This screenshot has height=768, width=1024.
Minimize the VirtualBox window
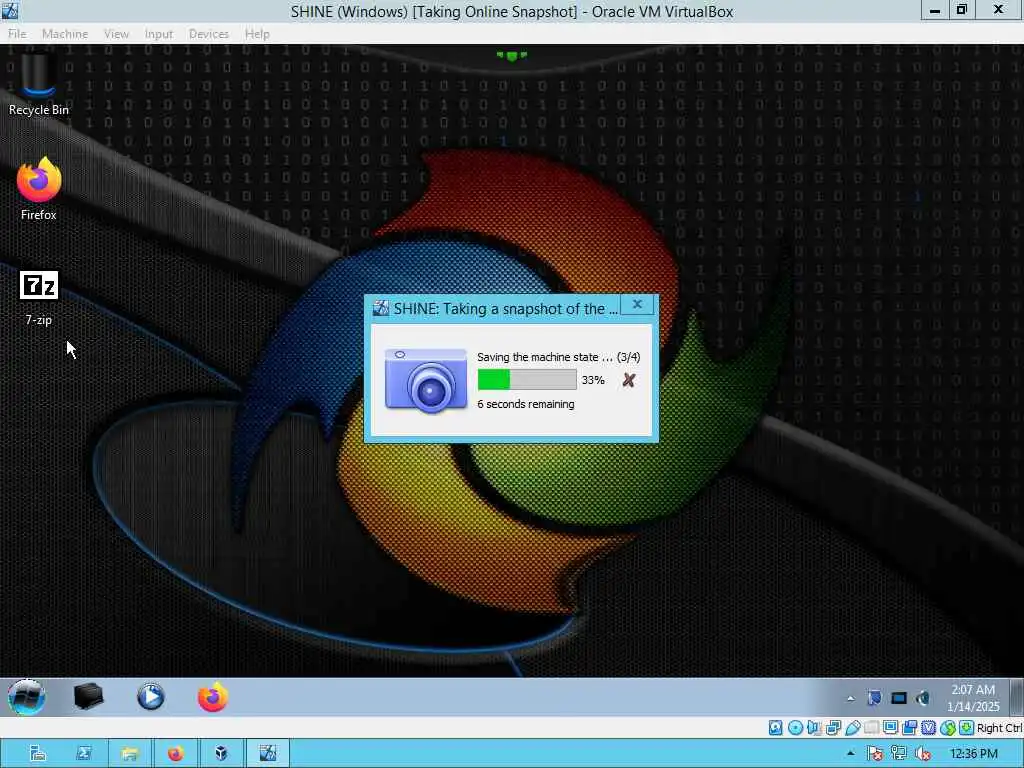[x=935, y=10]
